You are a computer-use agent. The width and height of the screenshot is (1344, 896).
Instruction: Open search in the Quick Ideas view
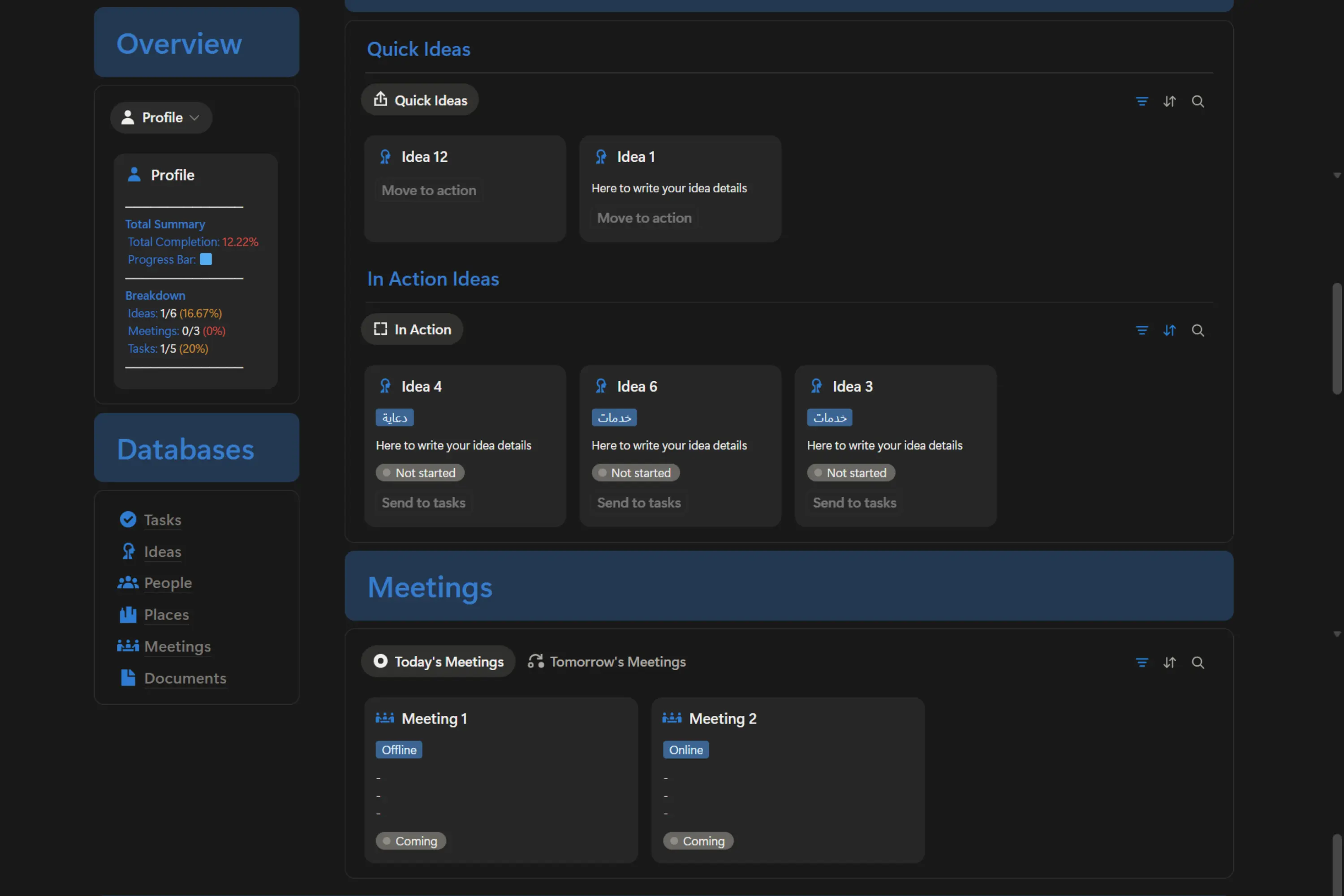point(1198,101)
